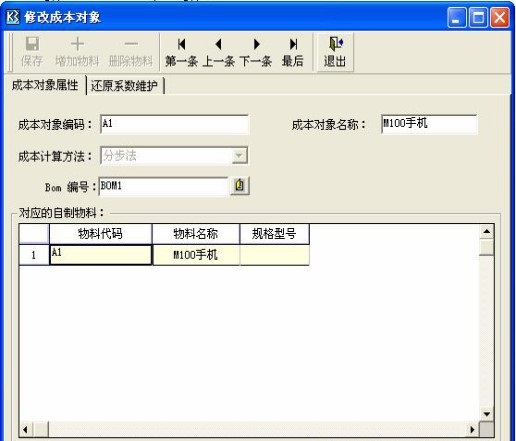The height and width of the screenshot is (441, 516).
Task: Switch to the 还原系数维护 tab
Action: point(124,86)
